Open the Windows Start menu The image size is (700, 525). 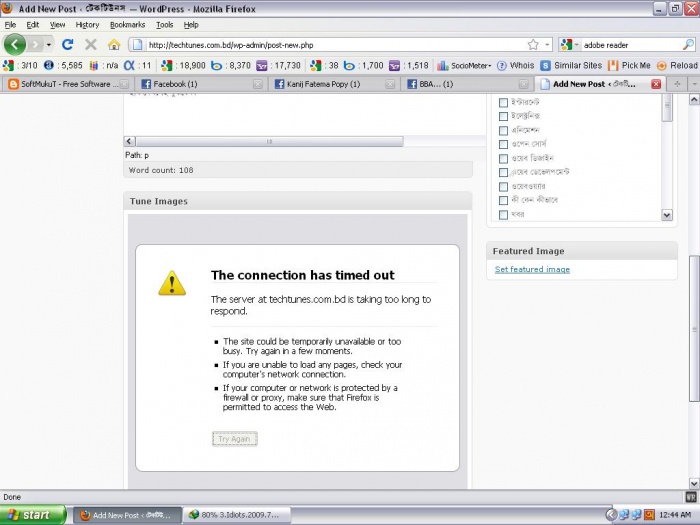pyautogui.click(x=34, y=515)
